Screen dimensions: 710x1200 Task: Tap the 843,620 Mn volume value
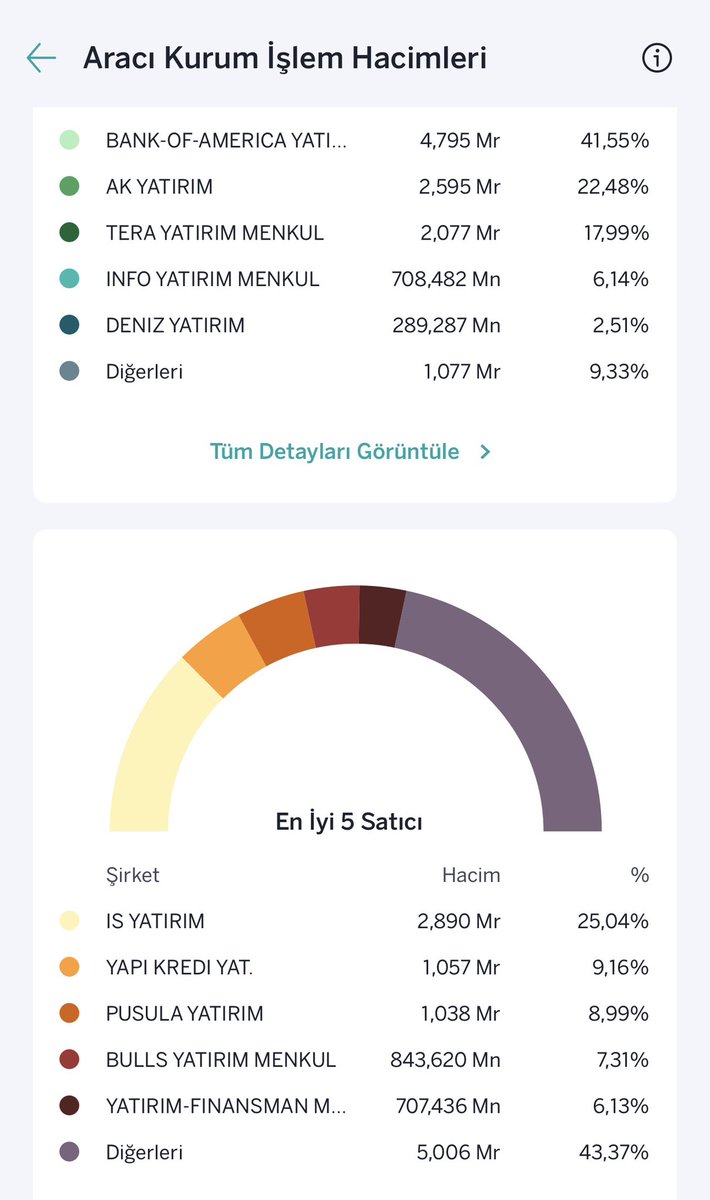click(x=445, y=1059)
